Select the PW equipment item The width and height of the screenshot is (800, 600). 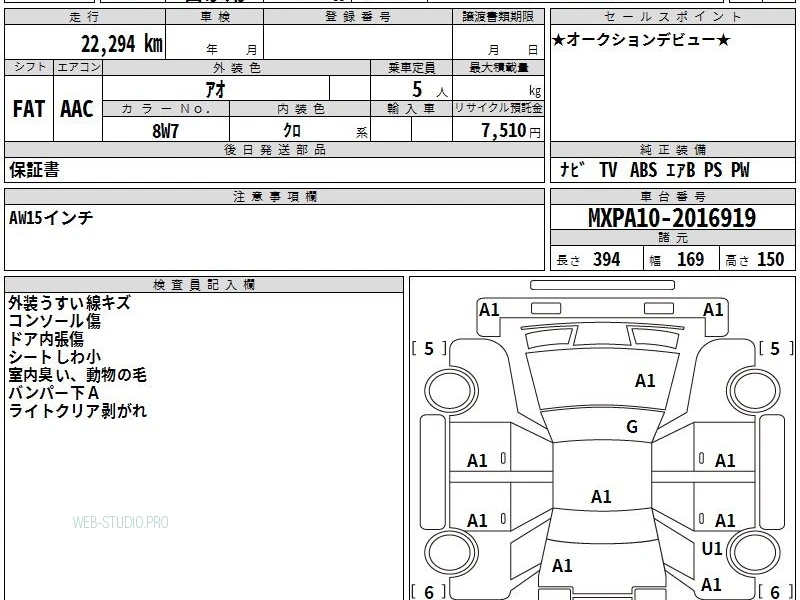[740, 169]
